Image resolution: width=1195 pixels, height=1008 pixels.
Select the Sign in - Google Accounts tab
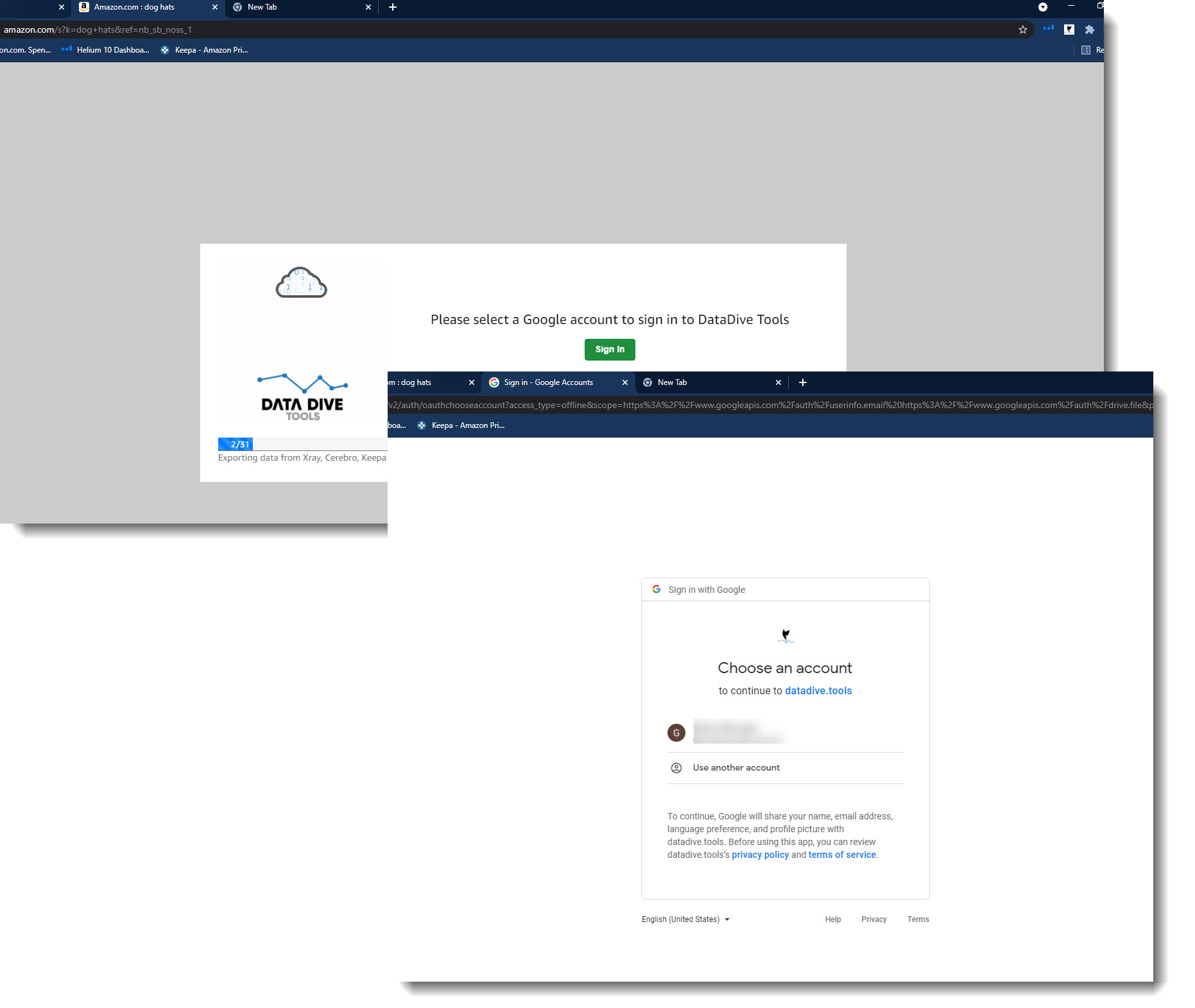(557, 382)
